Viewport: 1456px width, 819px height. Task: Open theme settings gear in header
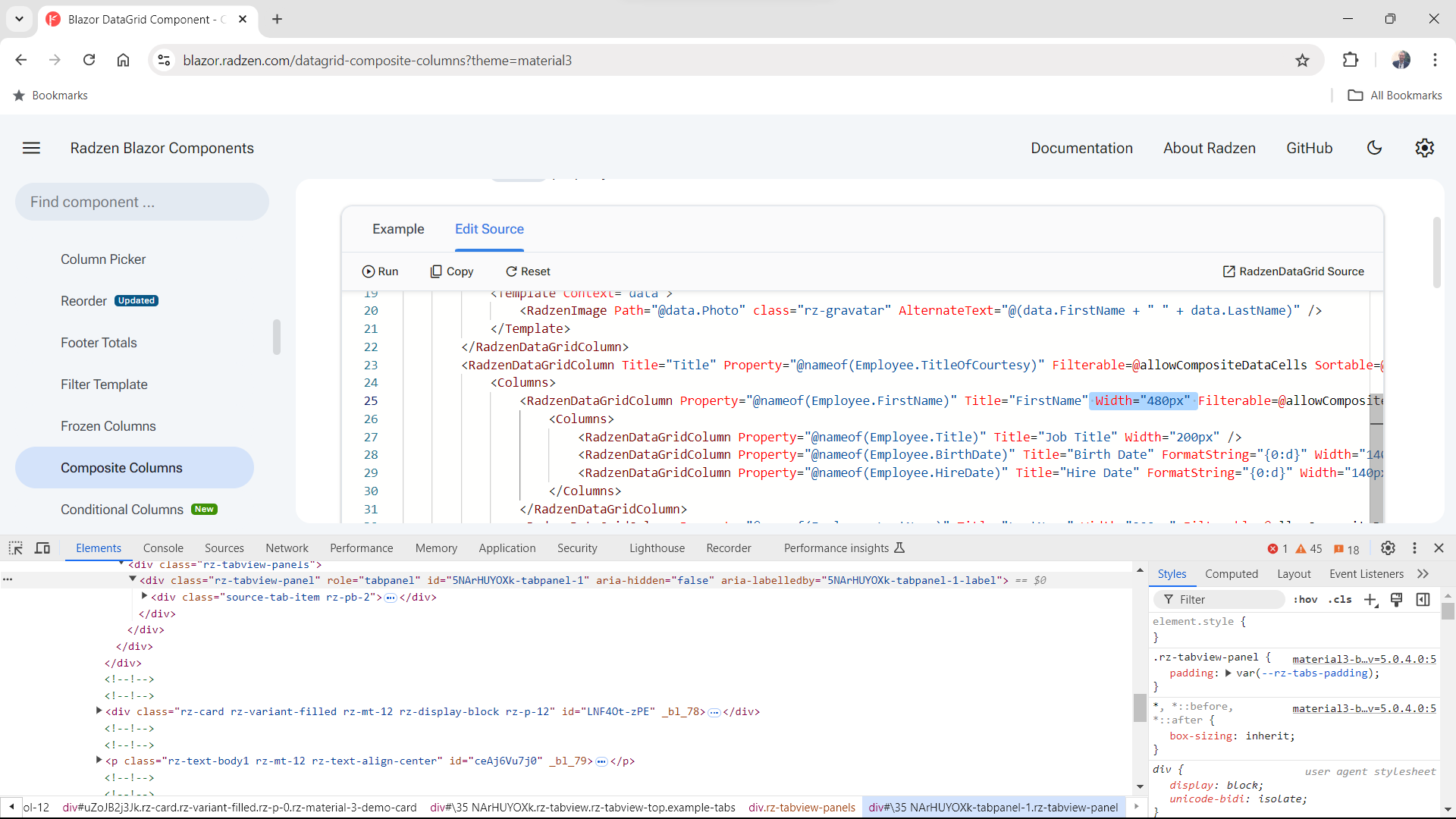coord(1424,148)
